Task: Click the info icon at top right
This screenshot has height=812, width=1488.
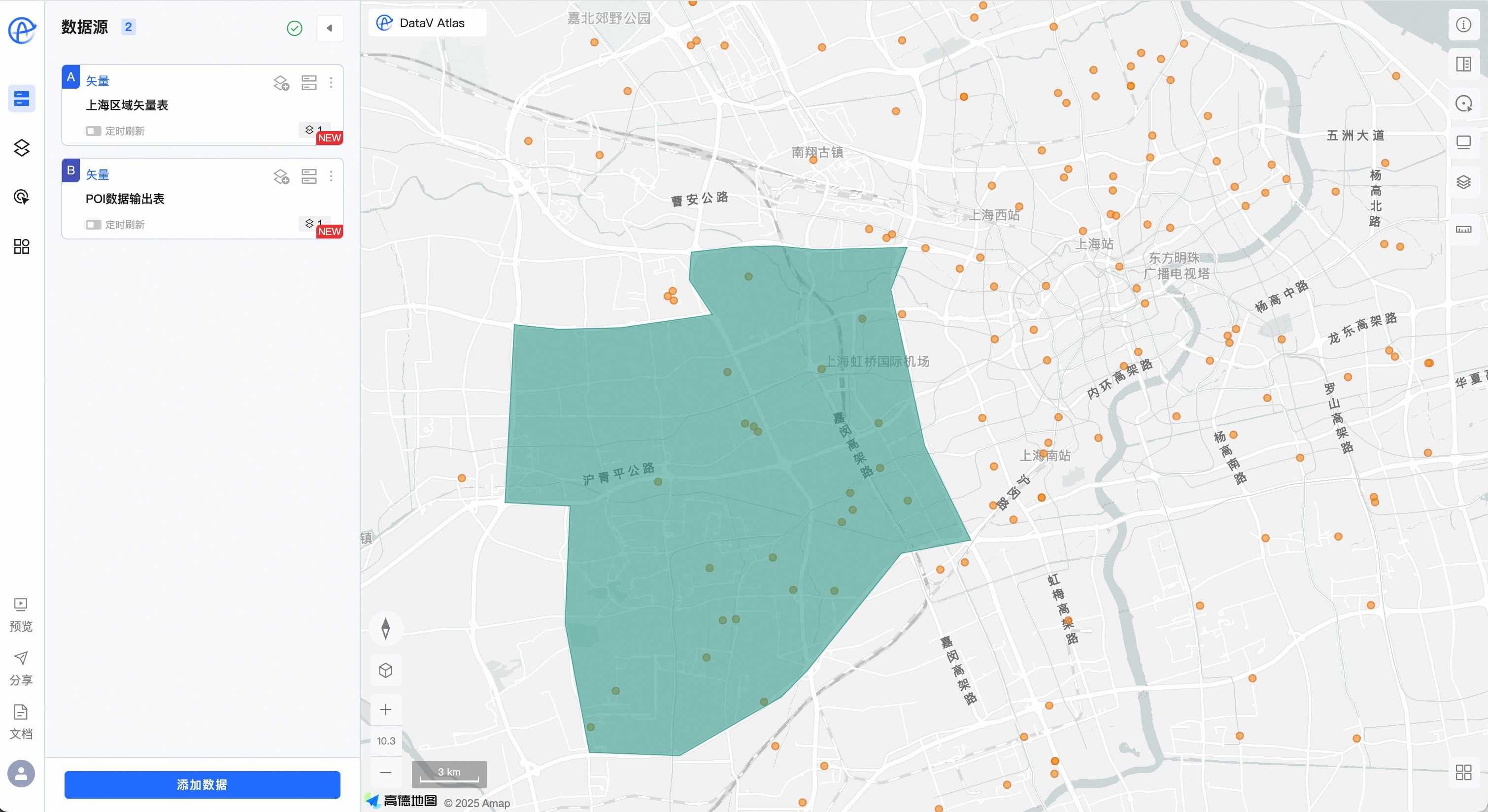Action: pyautogui.click(x=1463, y=25)
